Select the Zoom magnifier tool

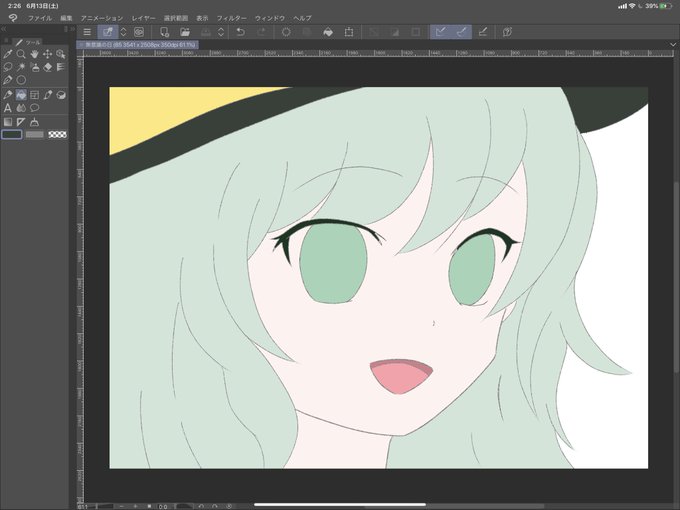(21, 54)
